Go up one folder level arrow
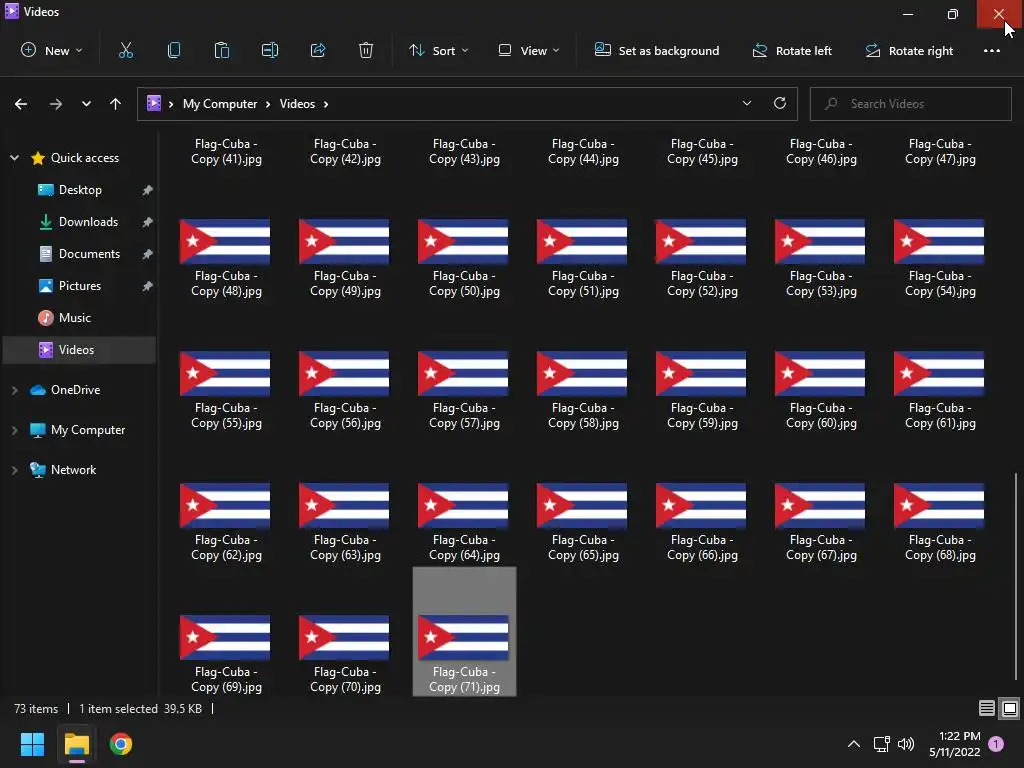 (116, 104)
